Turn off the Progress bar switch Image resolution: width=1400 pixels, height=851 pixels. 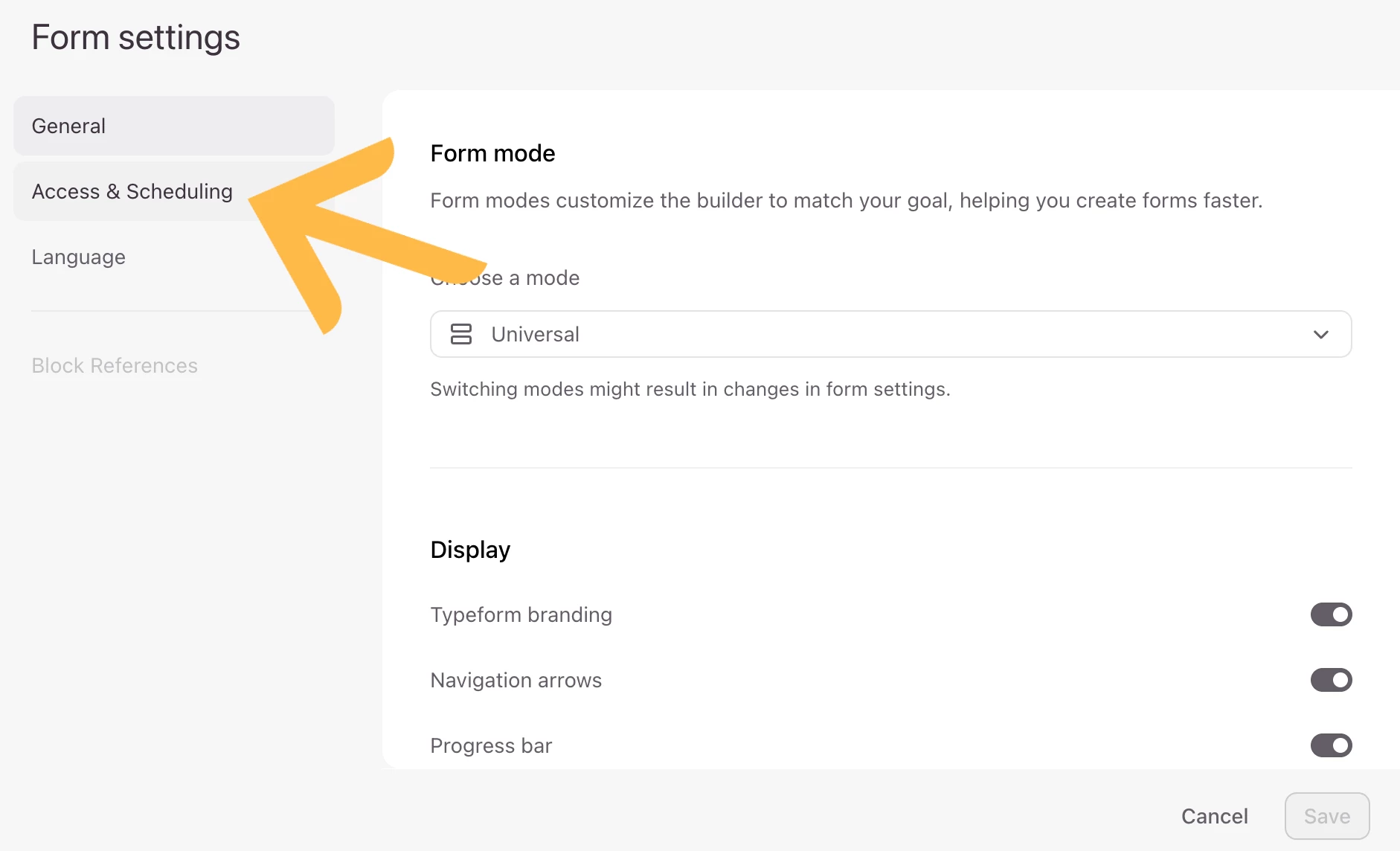[1331, 745]
